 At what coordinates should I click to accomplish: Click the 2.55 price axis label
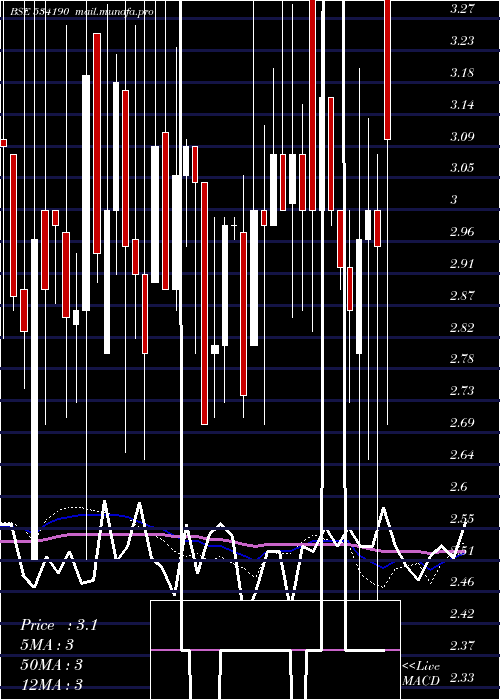(x=461, y=518)
